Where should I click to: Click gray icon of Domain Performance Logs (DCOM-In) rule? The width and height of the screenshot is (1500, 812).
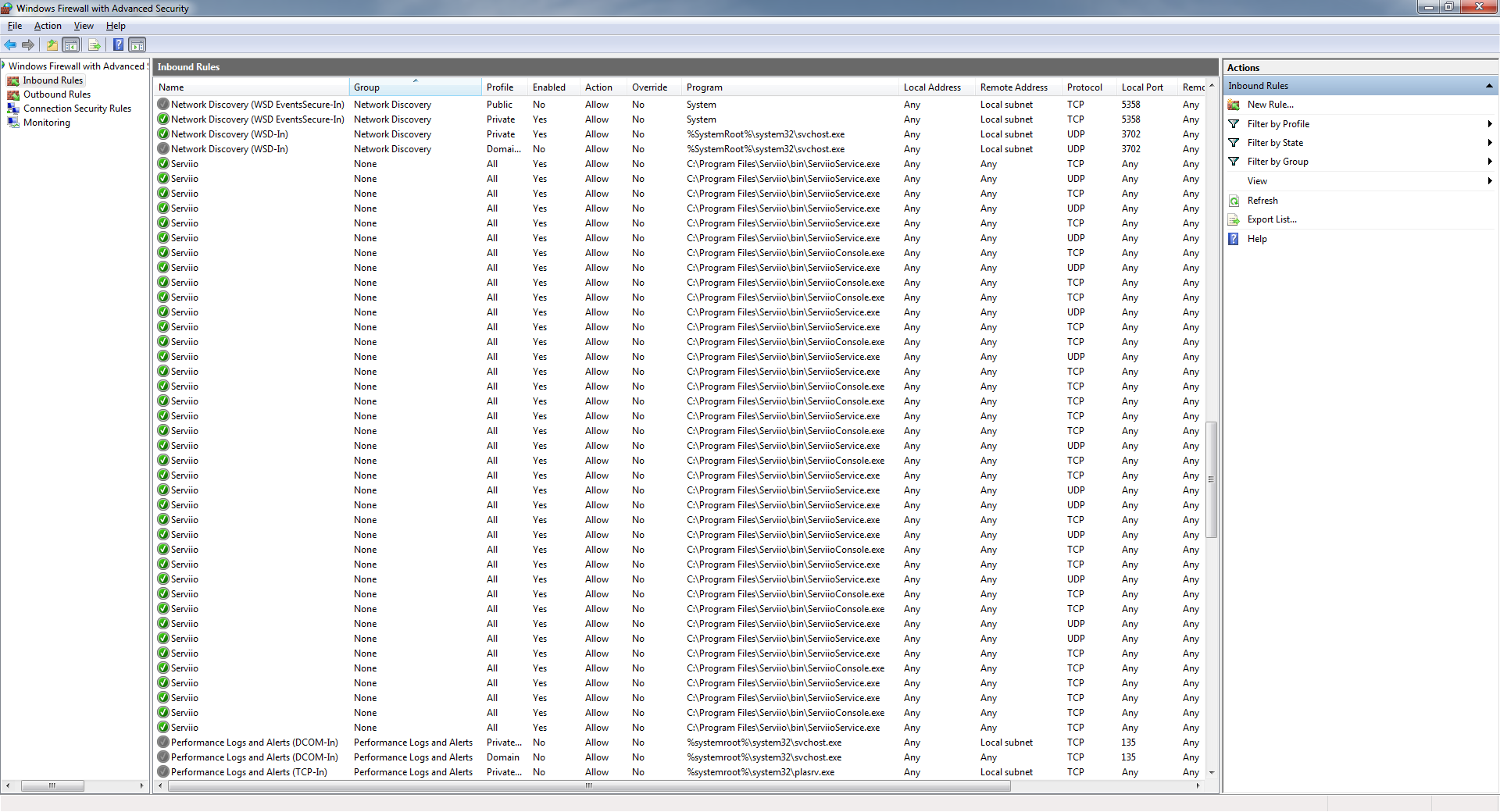click(x=163, y=757)
